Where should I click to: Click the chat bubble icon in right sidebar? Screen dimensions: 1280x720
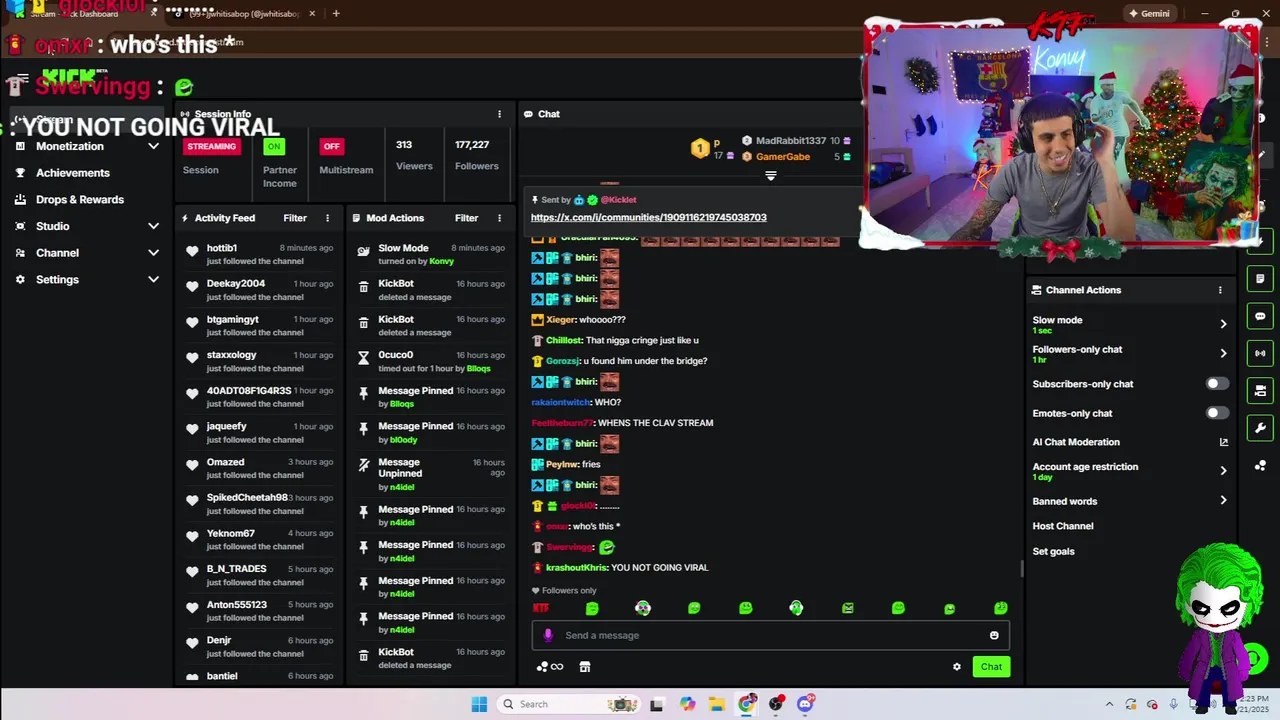(x=1260, y=316)
